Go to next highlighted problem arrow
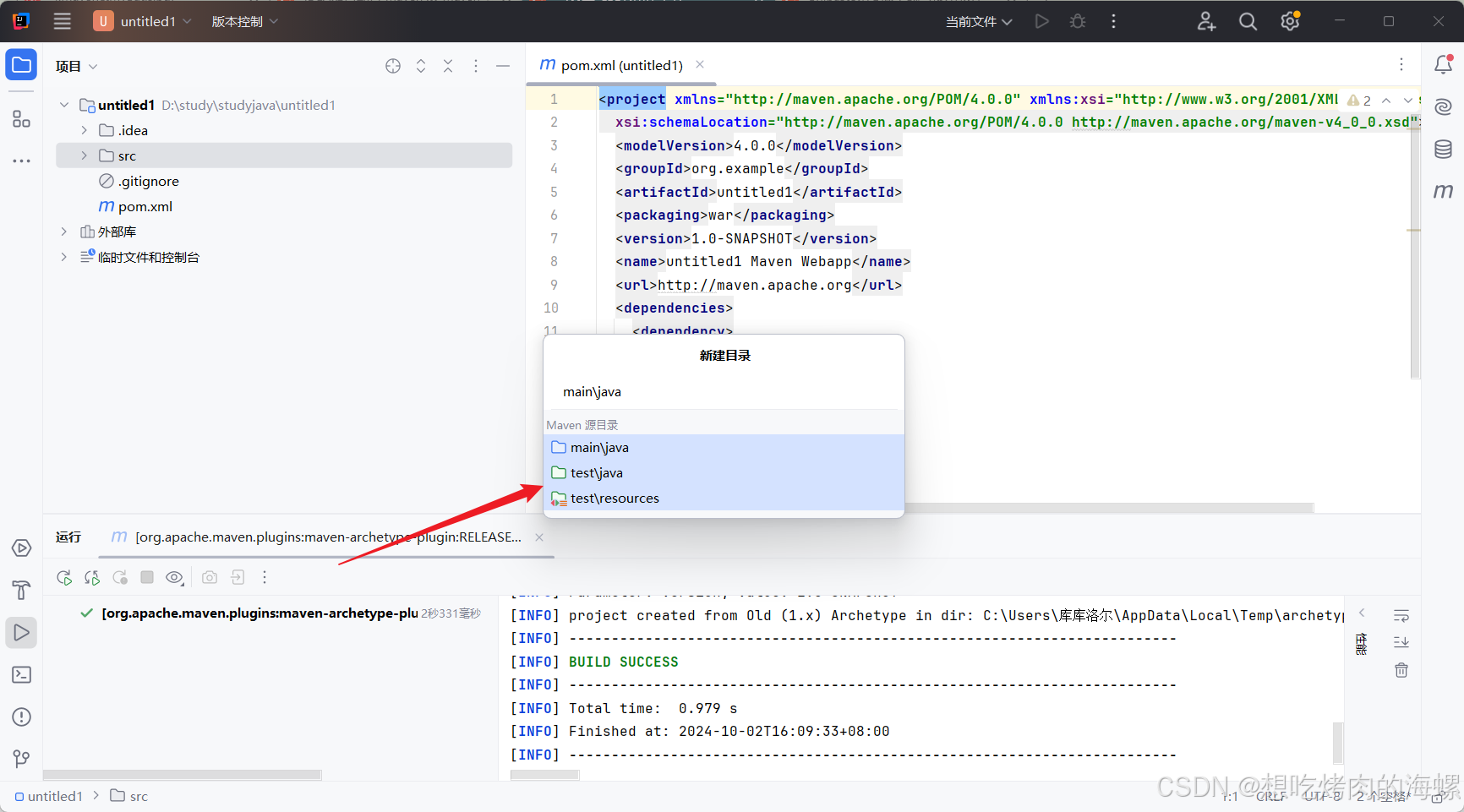Viewport: 1464px width, 812px height. coord(1407,100)
